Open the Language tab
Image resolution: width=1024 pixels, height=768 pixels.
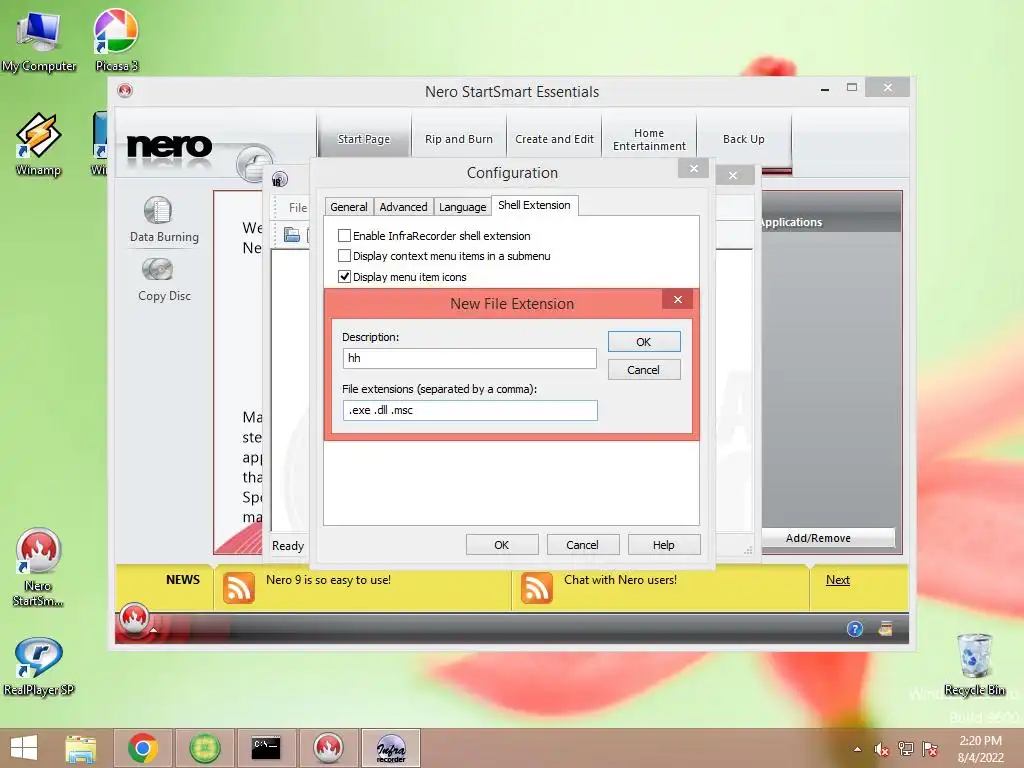click(462, 207)
